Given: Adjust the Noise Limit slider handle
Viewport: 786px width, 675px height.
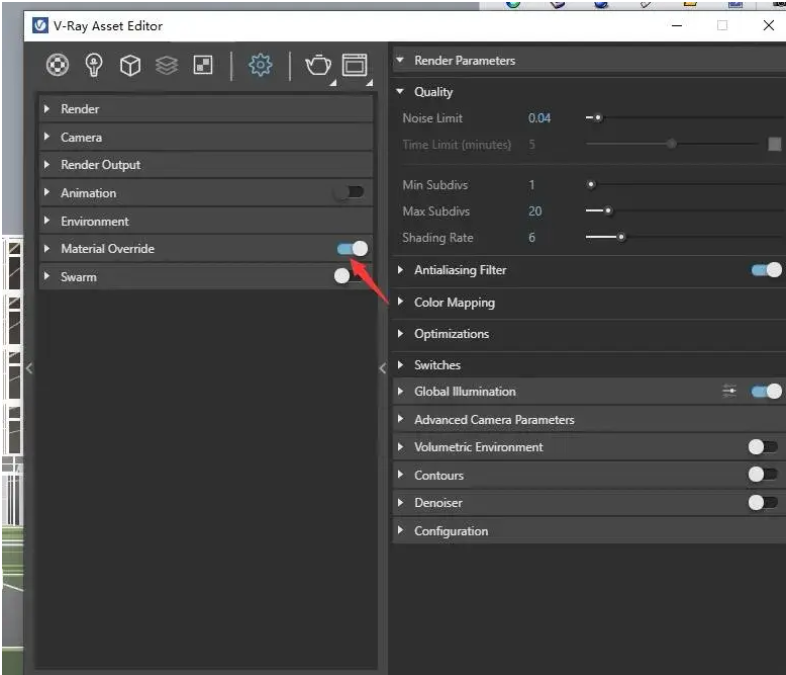Looking at the screenshot, I should [598, 118].
